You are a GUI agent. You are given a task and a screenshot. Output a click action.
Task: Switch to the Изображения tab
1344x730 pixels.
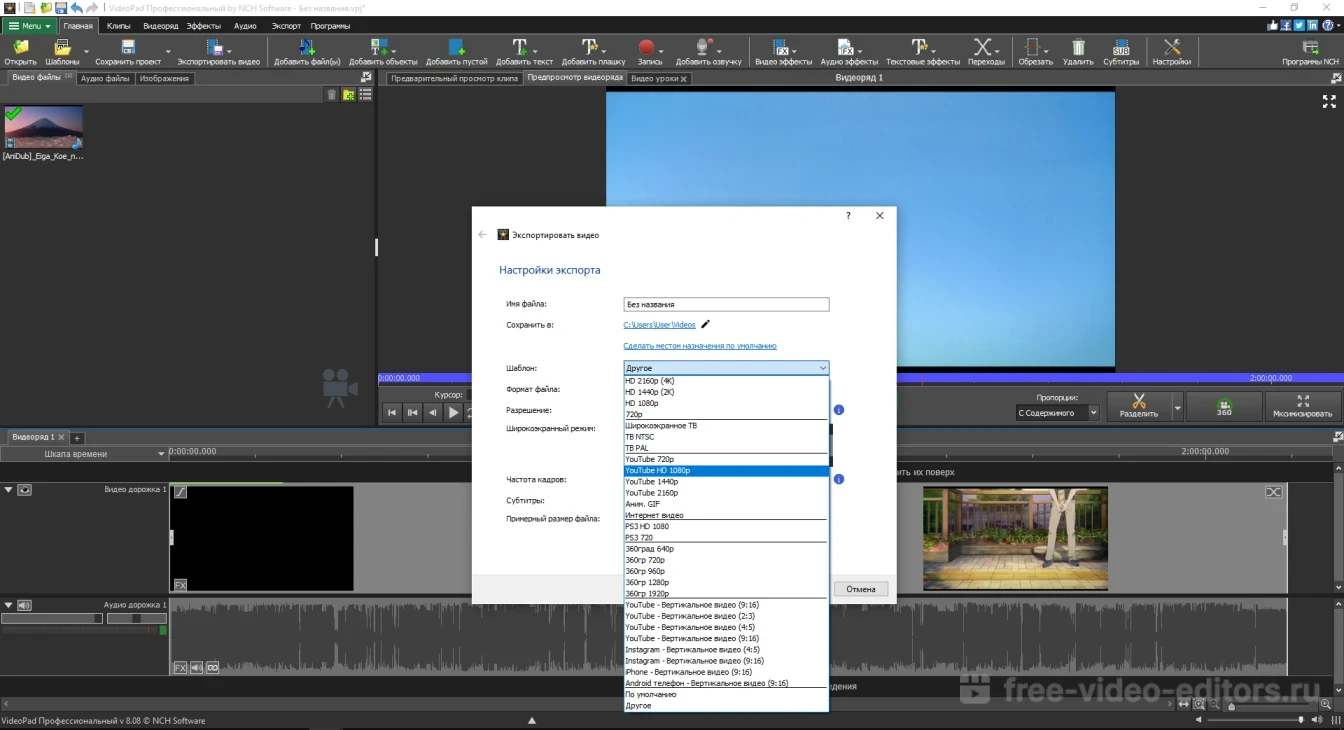[x=164, y=78]
